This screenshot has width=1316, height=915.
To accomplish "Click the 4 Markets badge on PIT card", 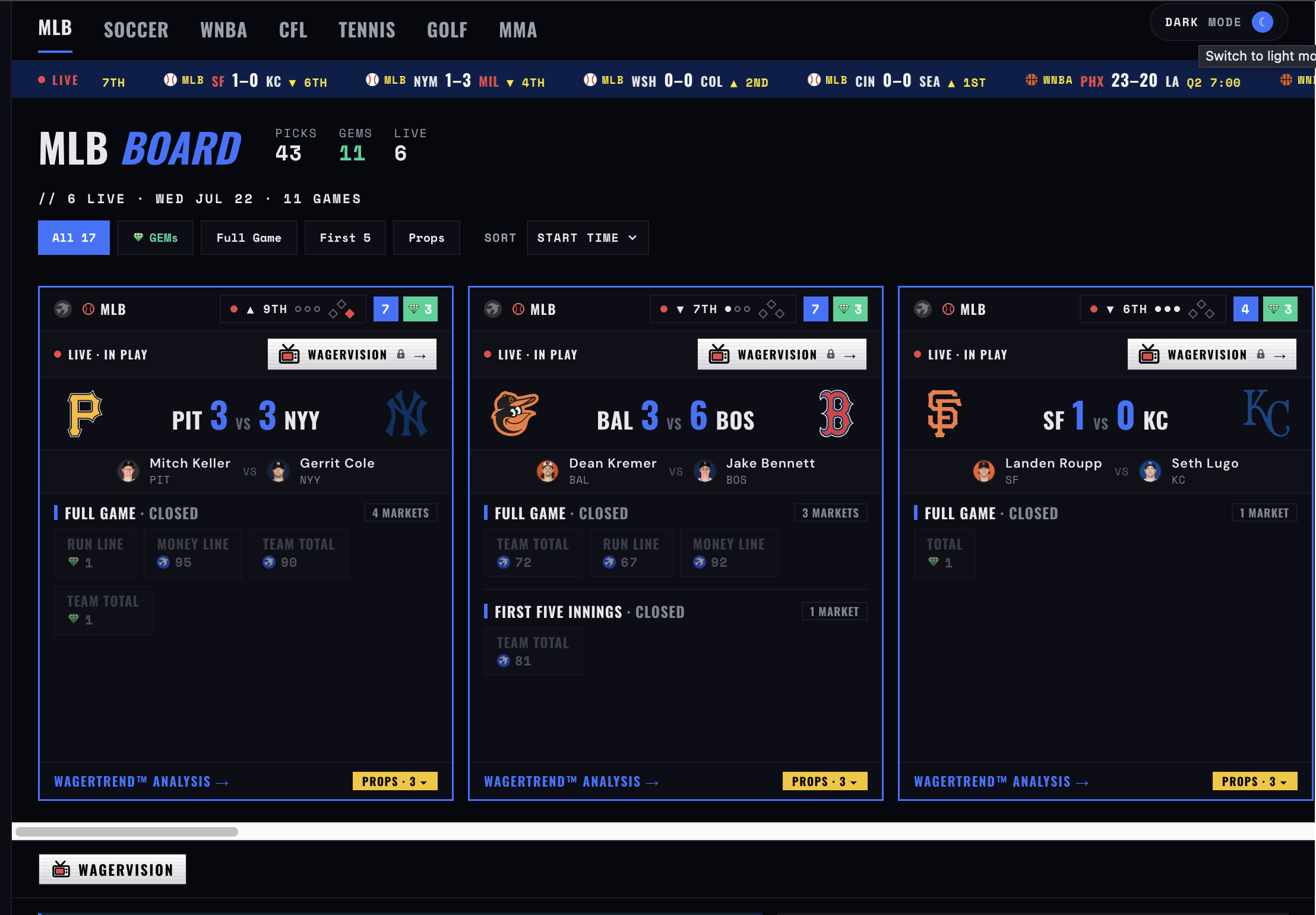I will [x=401, y=513].
